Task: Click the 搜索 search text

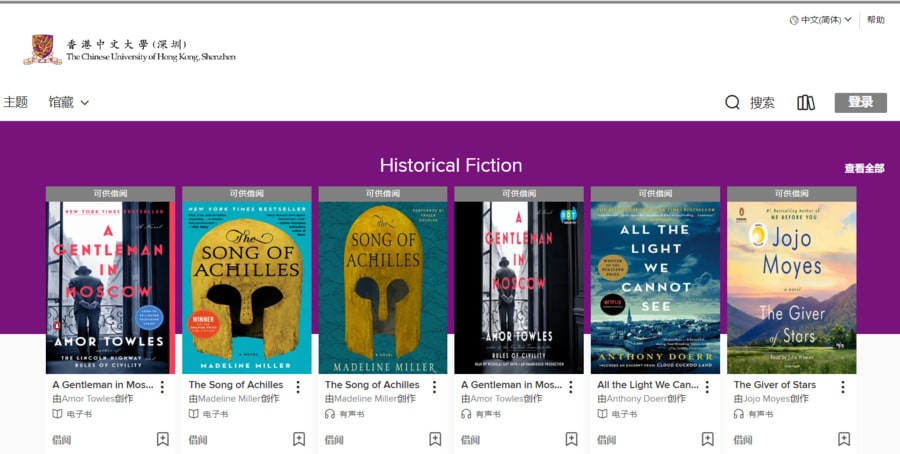Action: 762,103
